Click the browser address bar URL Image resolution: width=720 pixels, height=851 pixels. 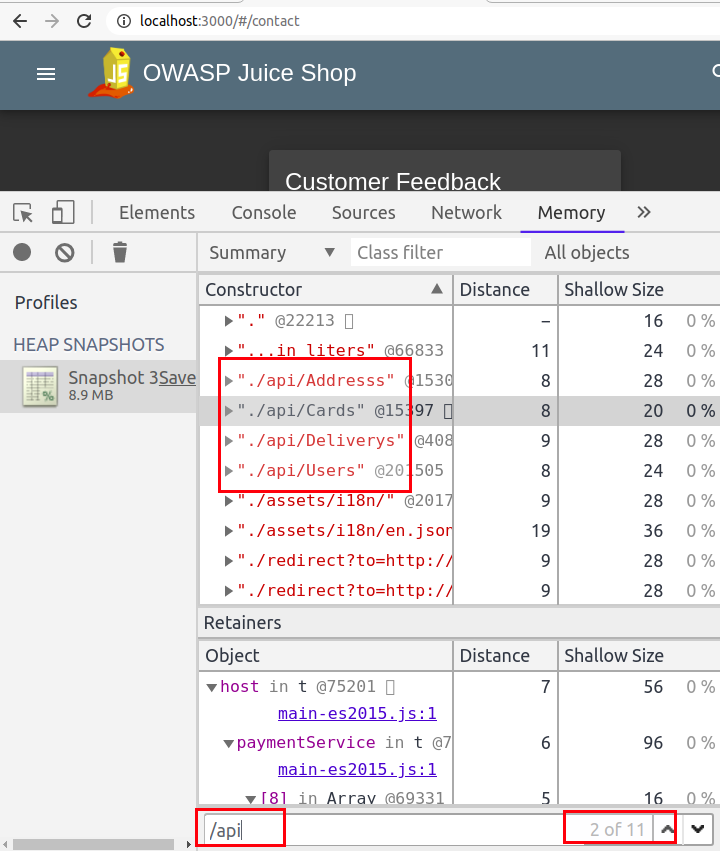point(219,21)
